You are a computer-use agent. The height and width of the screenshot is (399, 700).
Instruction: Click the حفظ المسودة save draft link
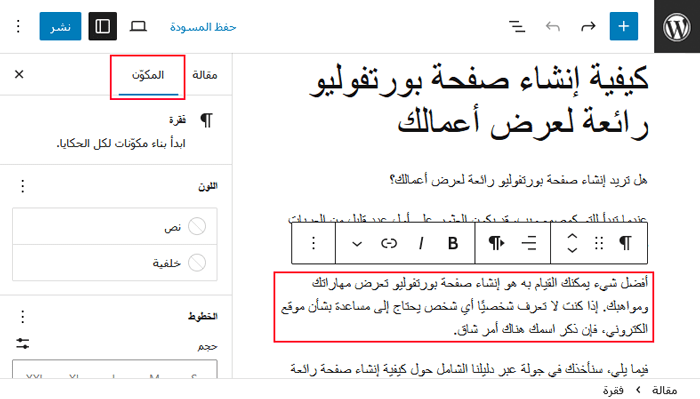pyautogui.click(x=203, y=27)
